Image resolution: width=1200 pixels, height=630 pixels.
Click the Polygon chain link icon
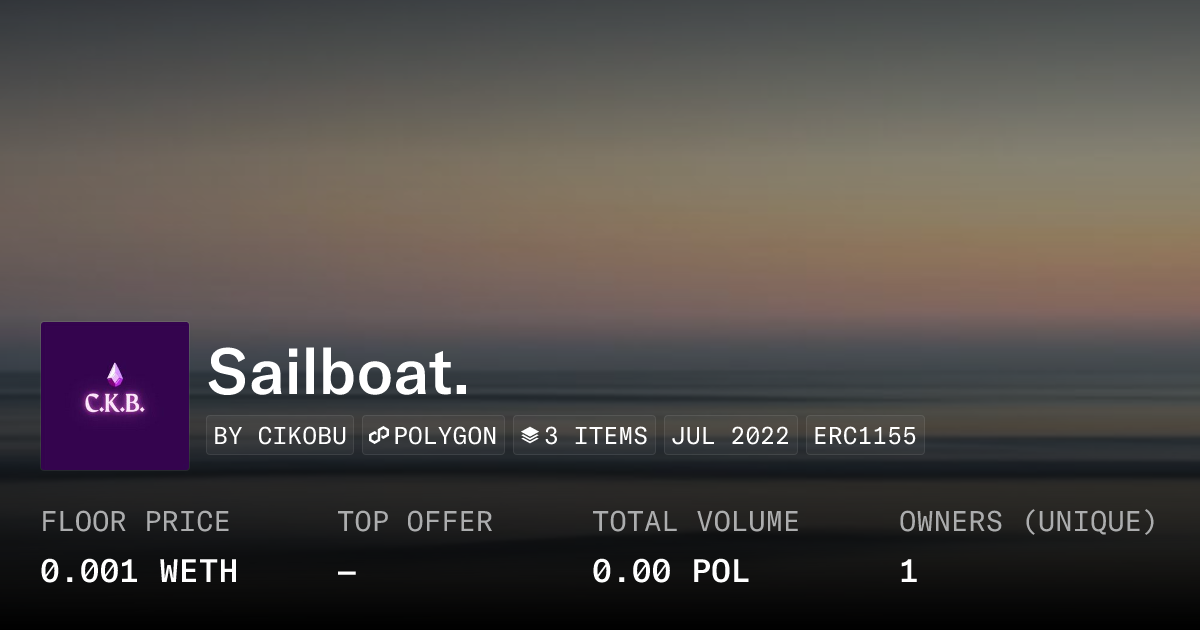tap(379, 436)
